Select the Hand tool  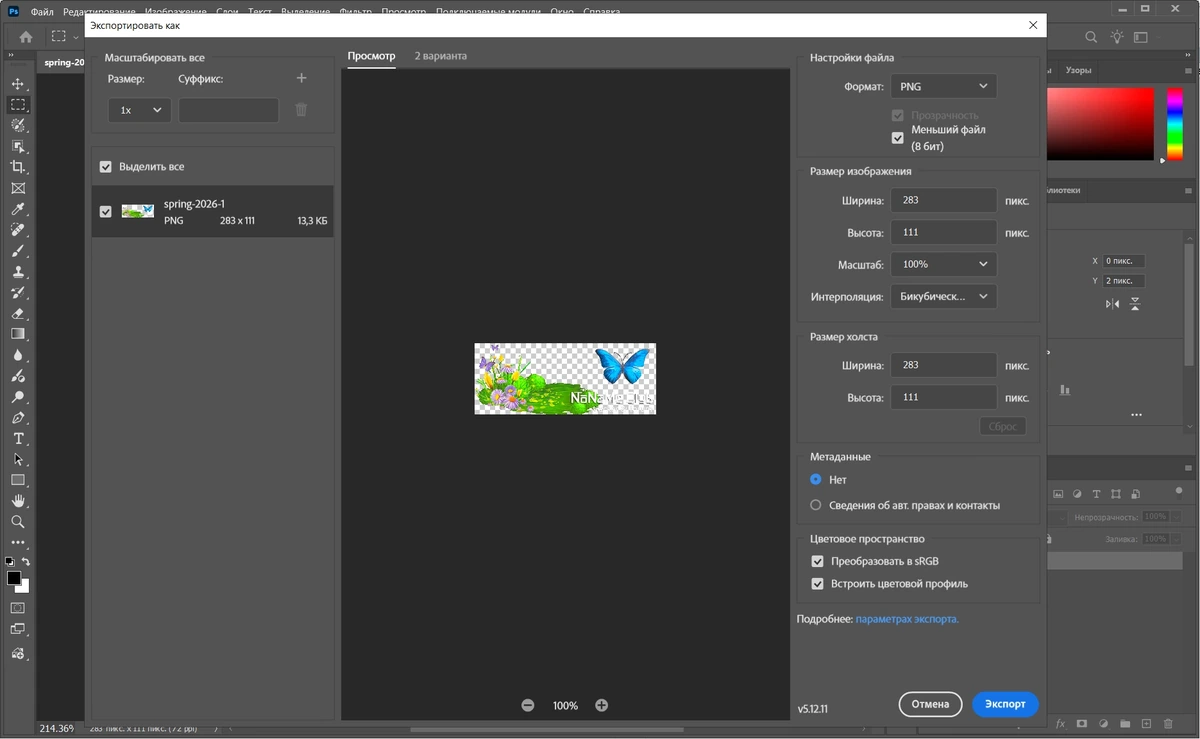tap(18, 501)
